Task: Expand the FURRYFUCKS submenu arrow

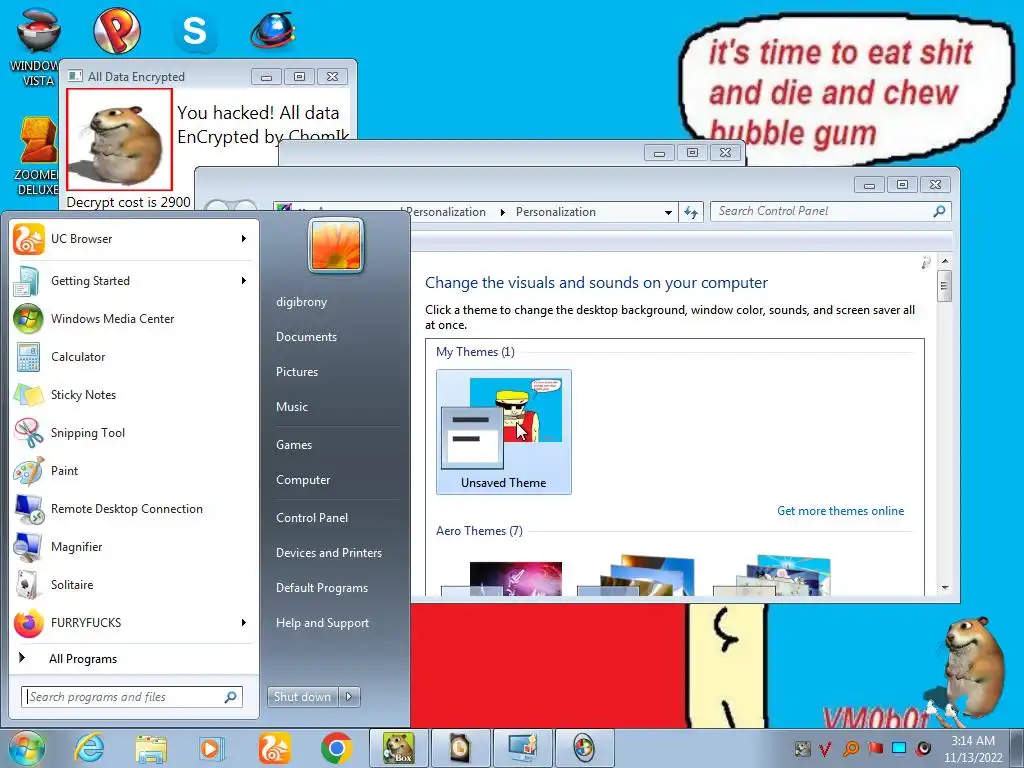Action: click(244, 622)
